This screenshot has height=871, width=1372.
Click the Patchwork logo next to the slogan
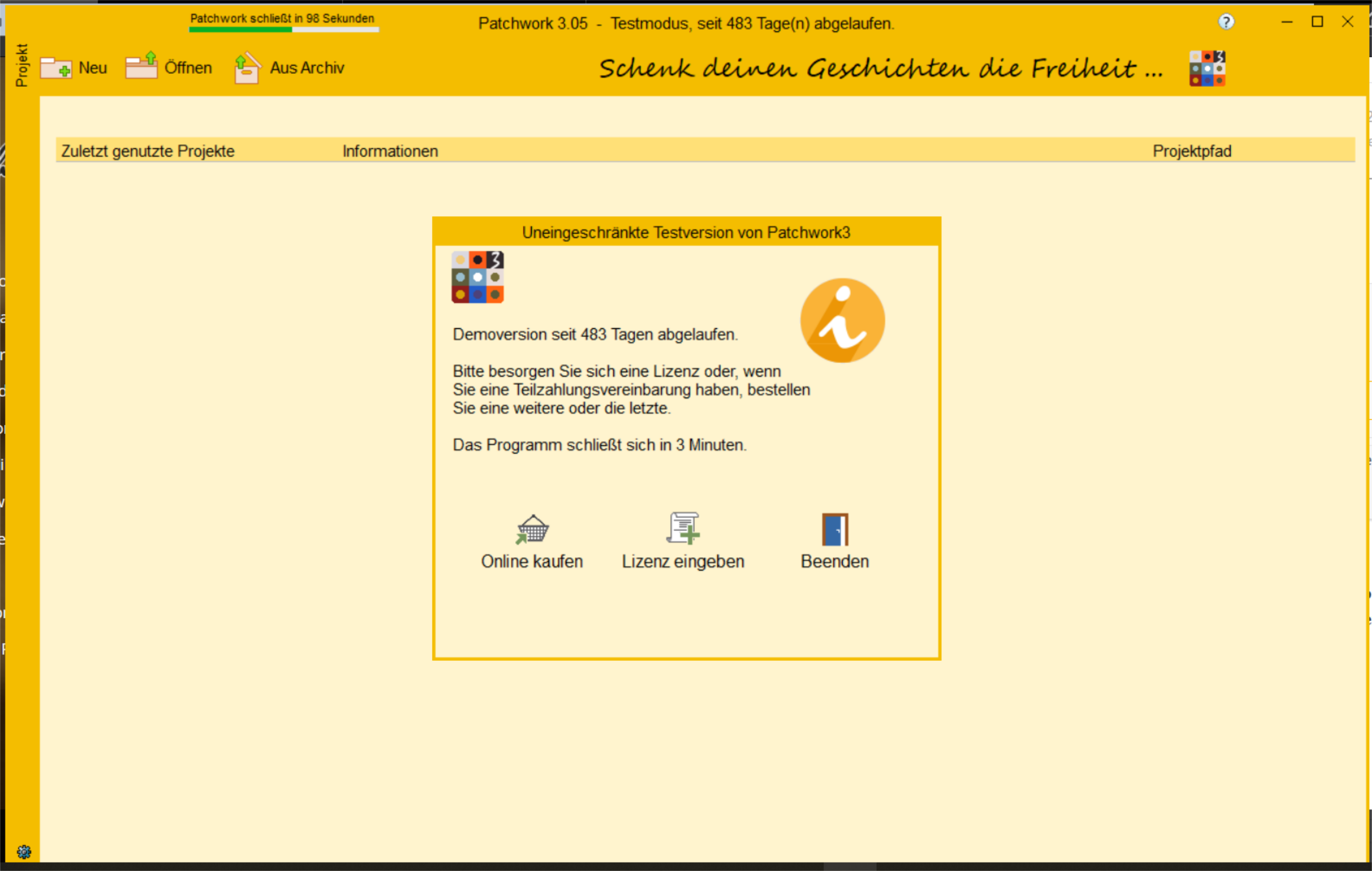(1208, 68)
